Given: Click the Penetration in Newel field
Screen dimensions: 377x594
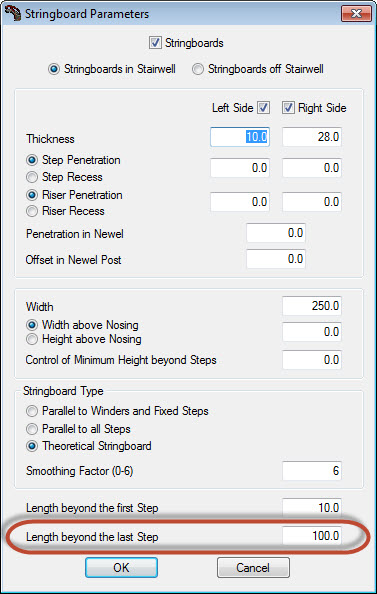Looking at the screenshot, I should tap(276, 233).
